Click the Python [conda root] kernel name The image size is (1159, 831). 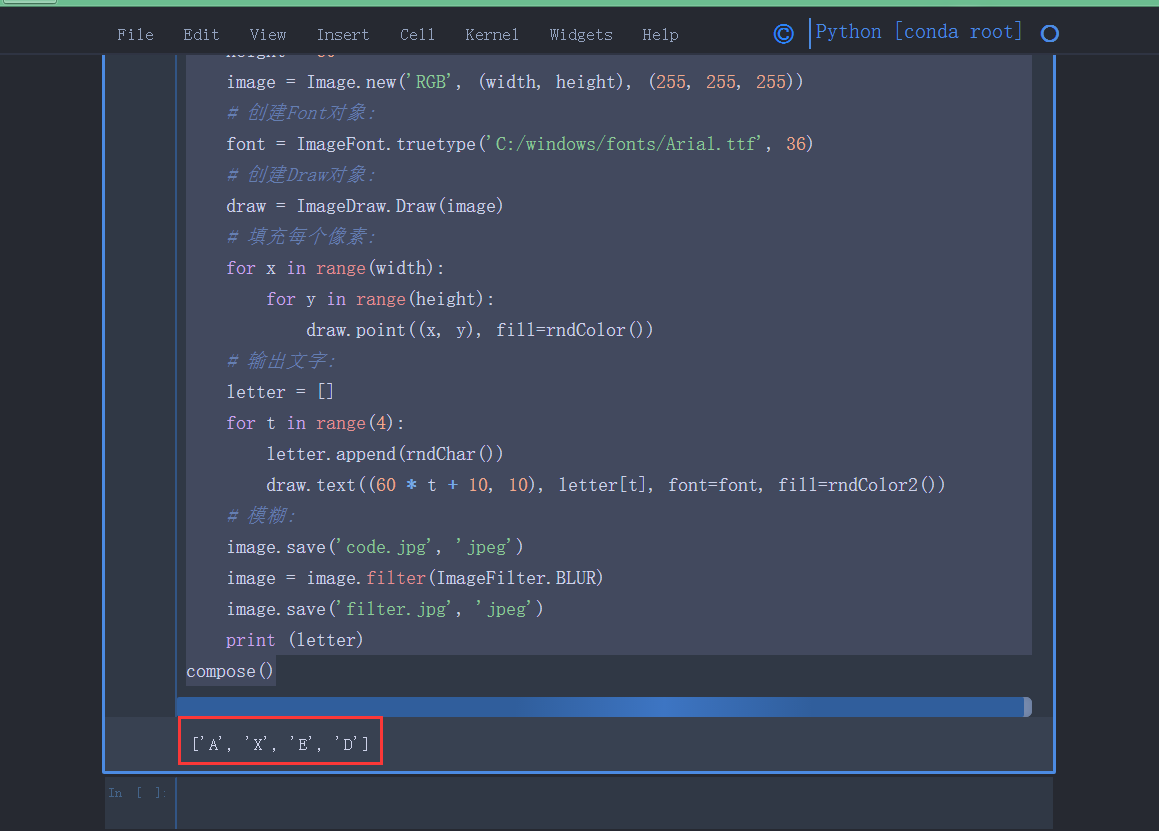tap(919, 32)
